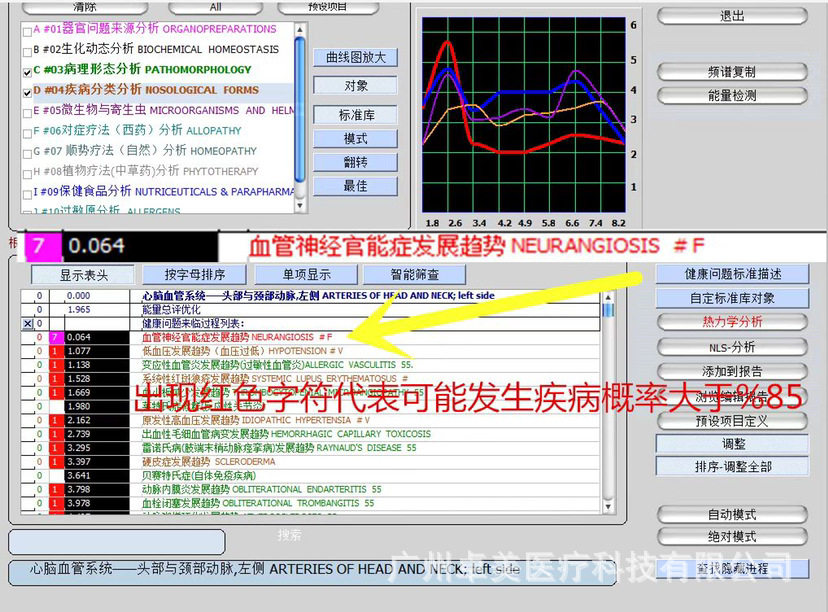Uncheck the D #04 NOSOLOGICAL FORMS checkbox
This screenshot has width=828, height=612.
click(27, 93)
